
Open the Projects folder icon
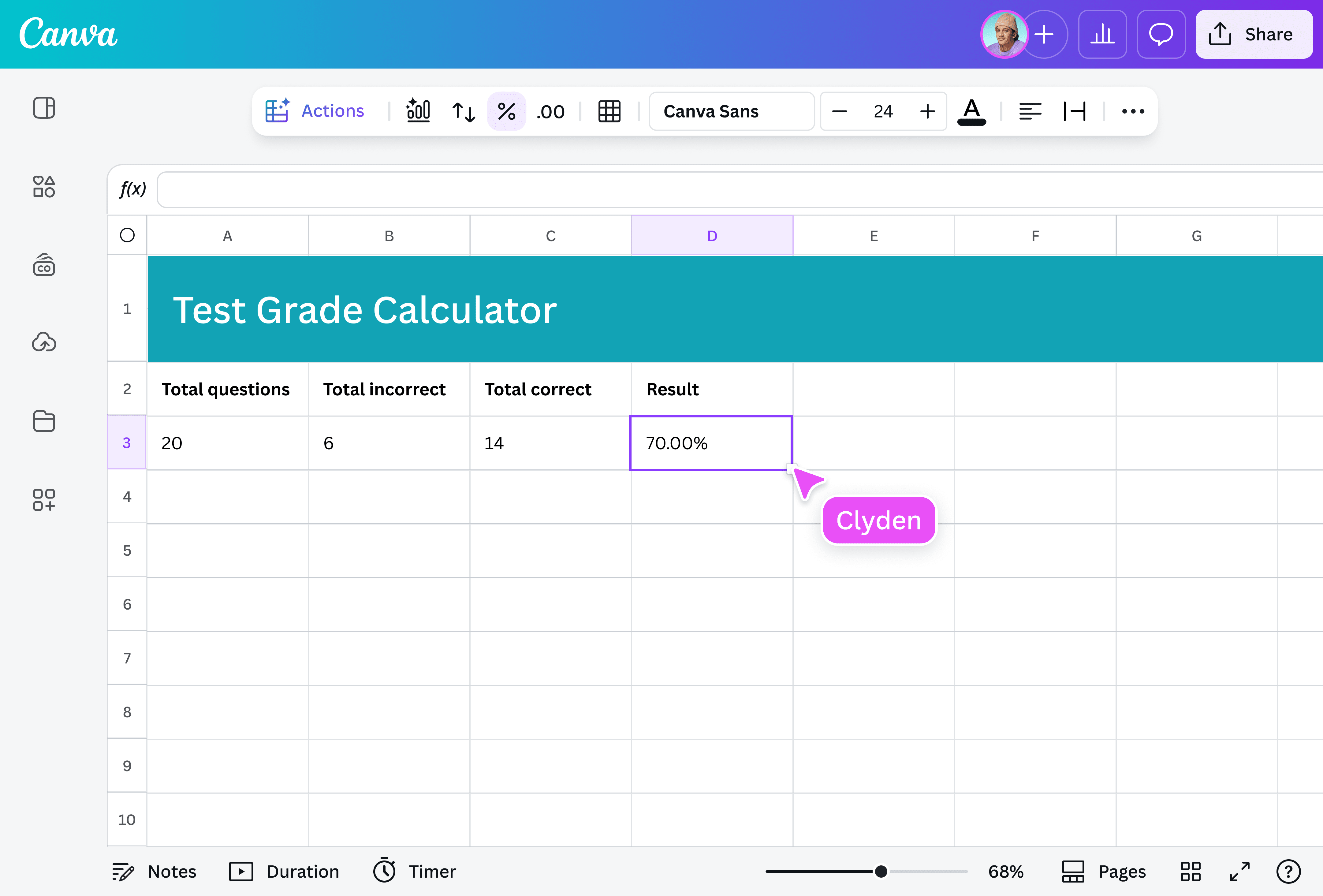point(44,421)
